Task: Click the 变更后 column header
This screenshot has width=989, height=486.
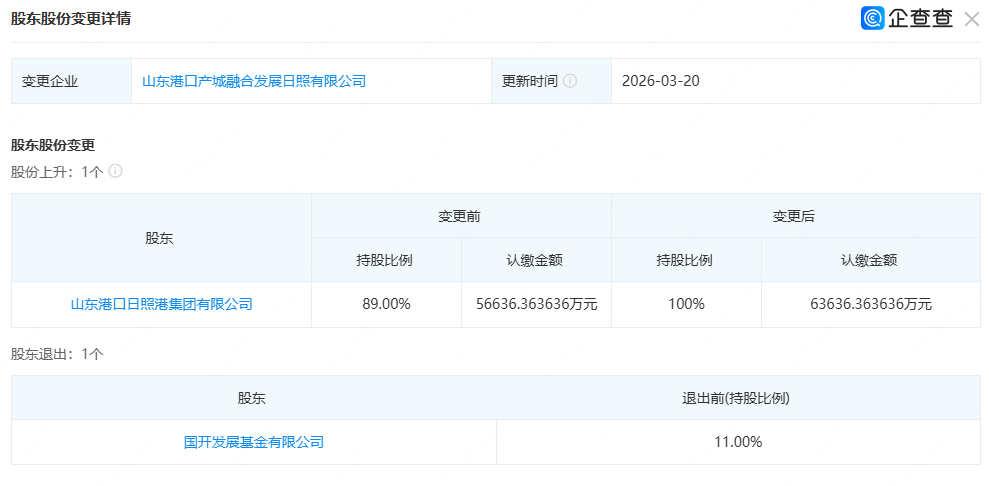Action: 796,216
